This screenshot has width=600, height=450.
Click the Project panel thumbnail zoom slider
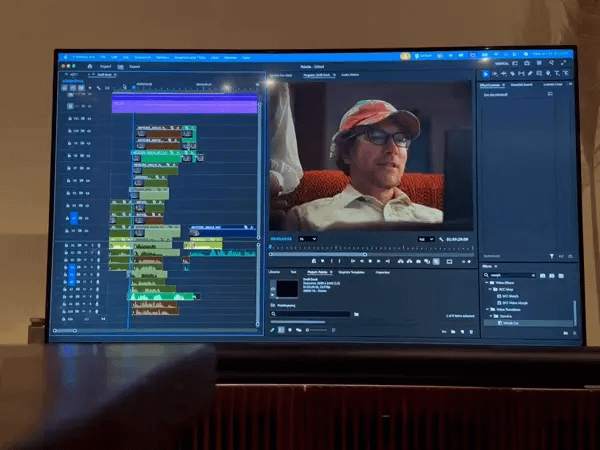(x=317, y=330)
